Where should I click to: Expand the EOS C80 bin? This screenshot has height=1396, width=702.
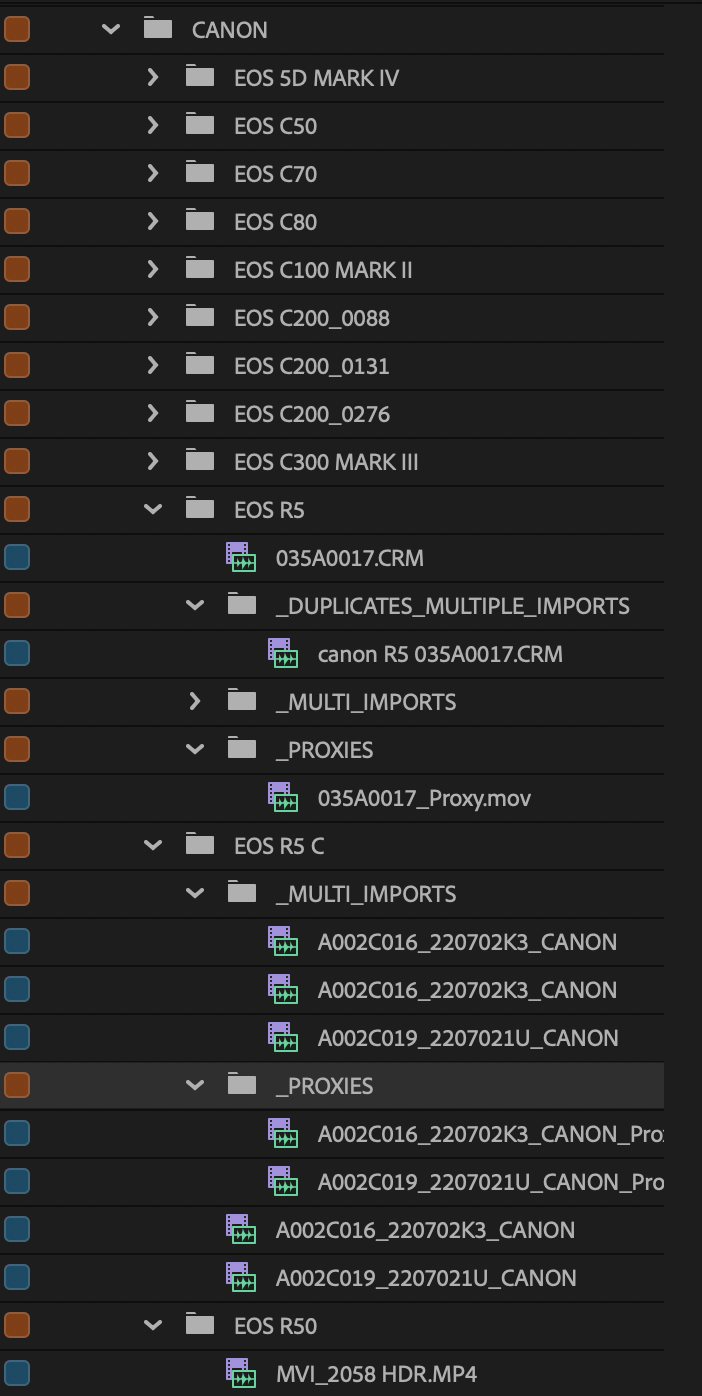tap(152, 221)
